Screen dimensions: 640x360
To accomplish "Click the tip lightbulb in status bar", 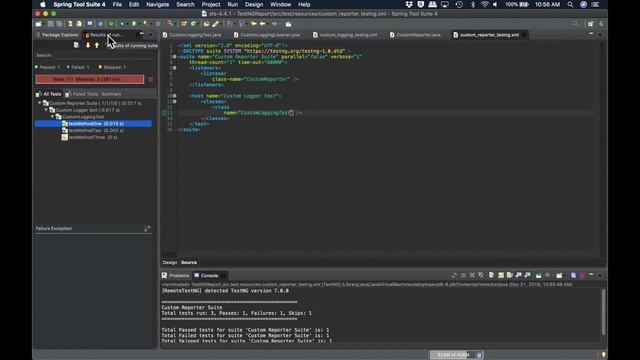I will [603, 355].
